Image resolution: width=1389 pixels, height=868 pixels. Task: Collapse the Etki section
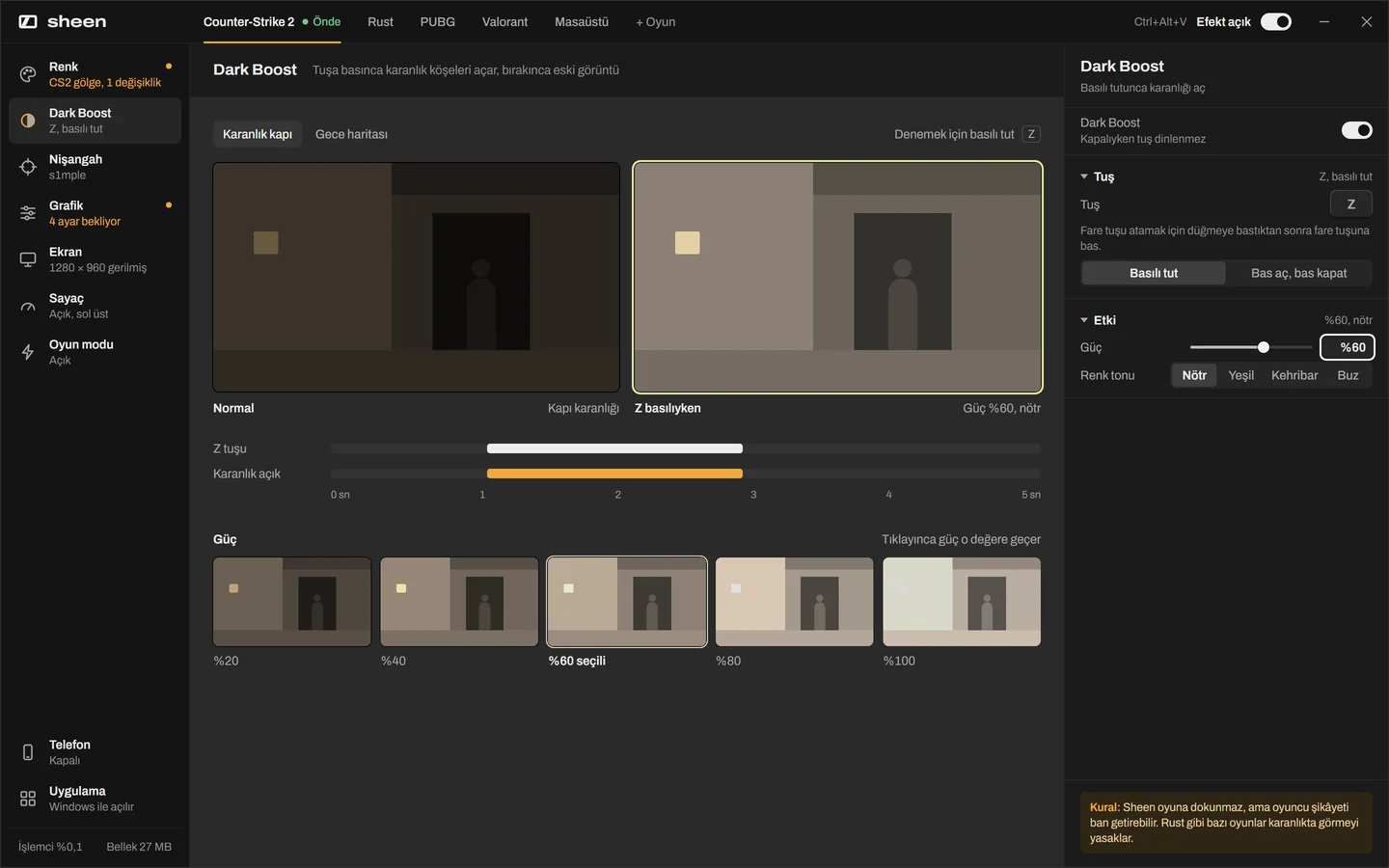tap(1098, 320)
